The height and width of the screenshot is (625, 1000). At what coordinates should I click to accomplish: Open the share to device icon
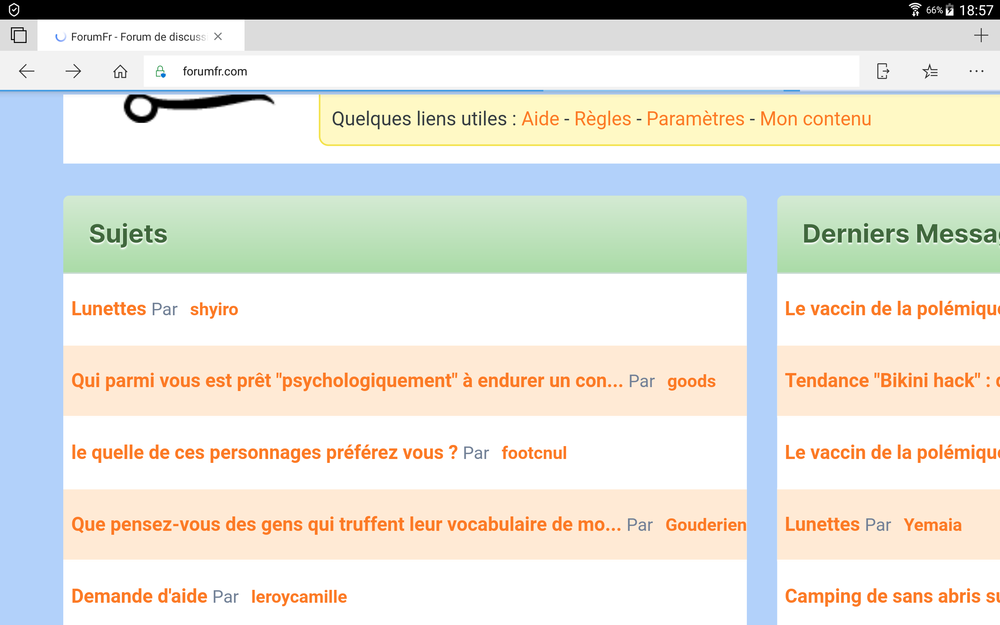[x=883, y=71]
